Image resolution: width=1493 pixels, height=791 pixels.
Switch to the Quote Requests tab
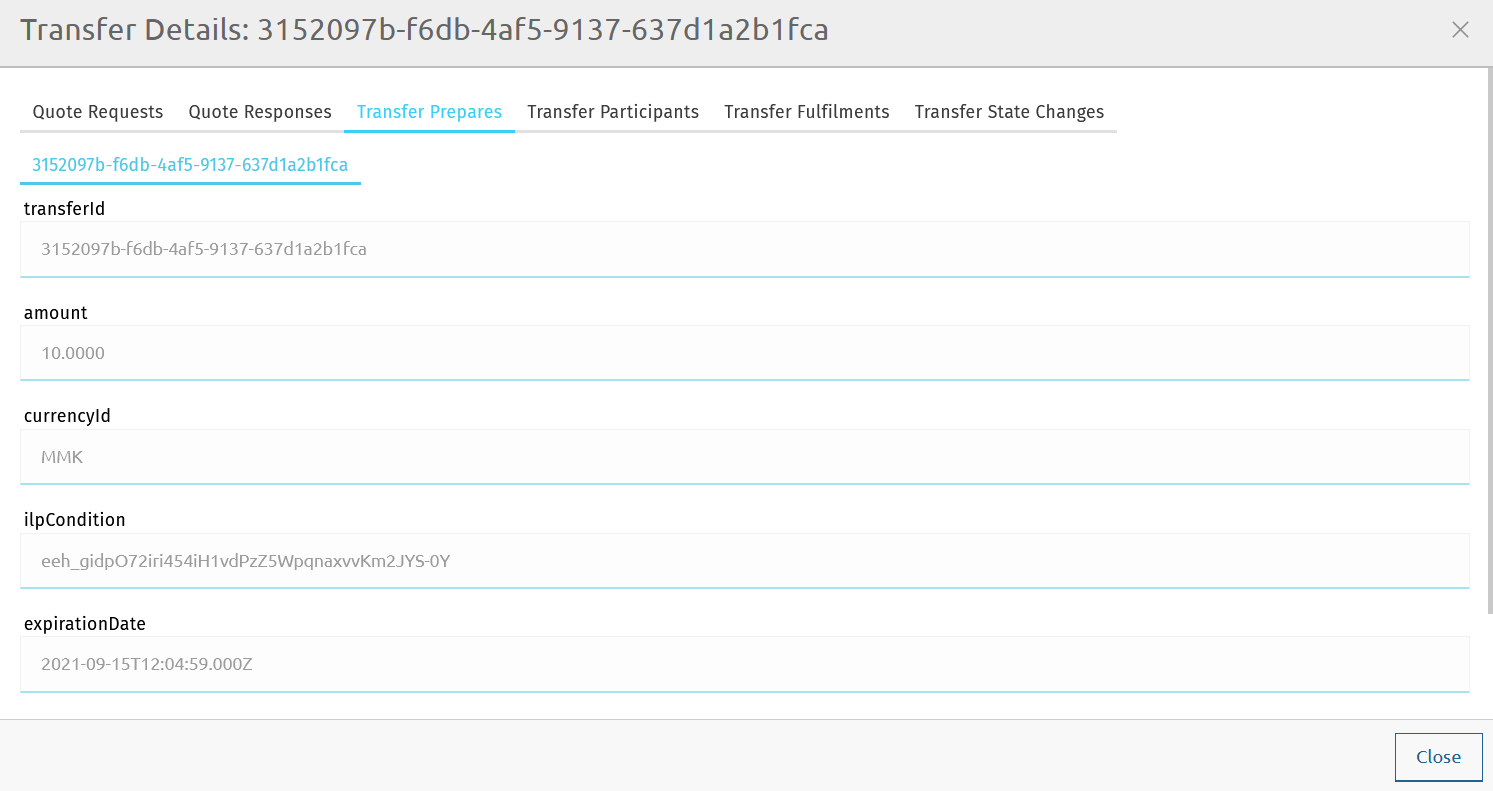coord(98,112)
